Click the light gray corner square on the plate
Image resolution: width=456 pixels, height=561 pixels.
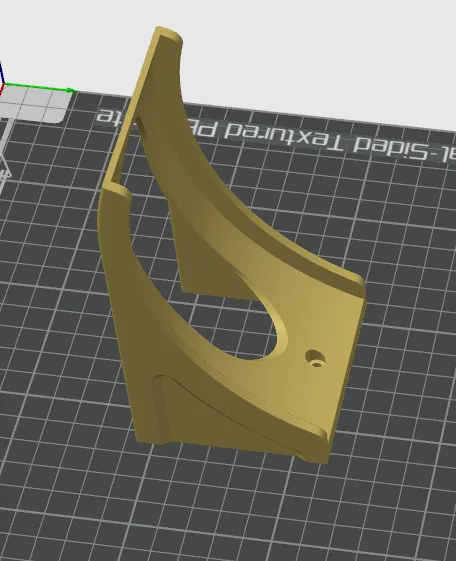35,105
